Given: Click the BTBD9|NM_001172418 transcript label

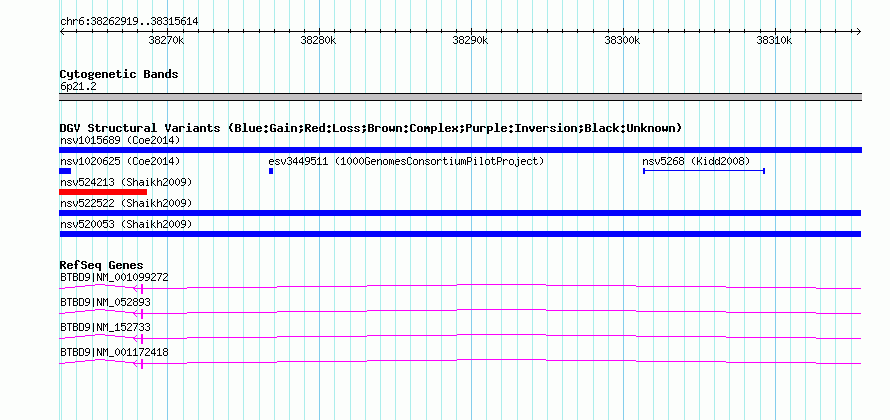Looking at the screenshot, I should (114, 352).
